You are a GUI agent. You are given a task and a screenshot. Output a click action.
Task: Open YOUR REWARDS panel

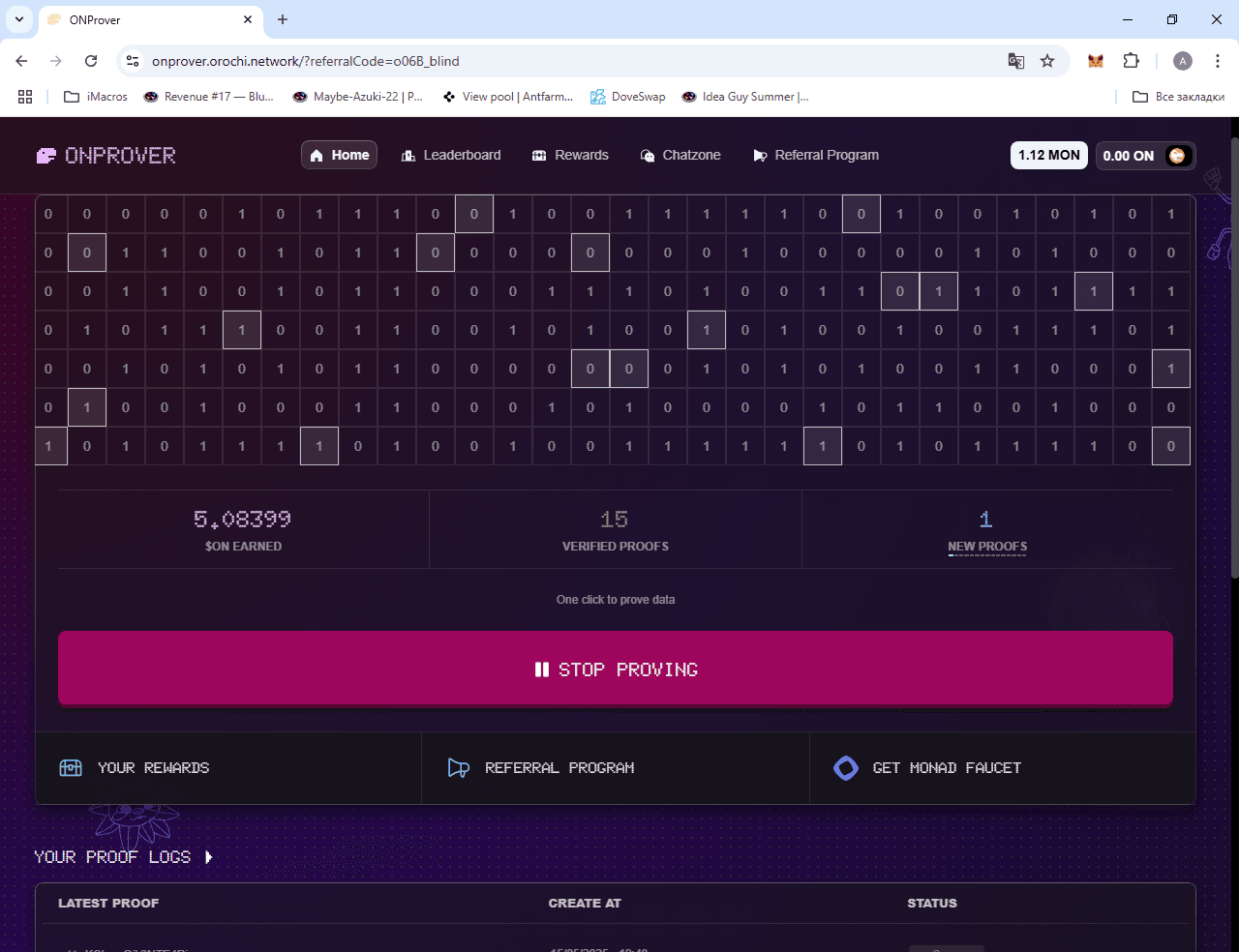coord(228,767)
